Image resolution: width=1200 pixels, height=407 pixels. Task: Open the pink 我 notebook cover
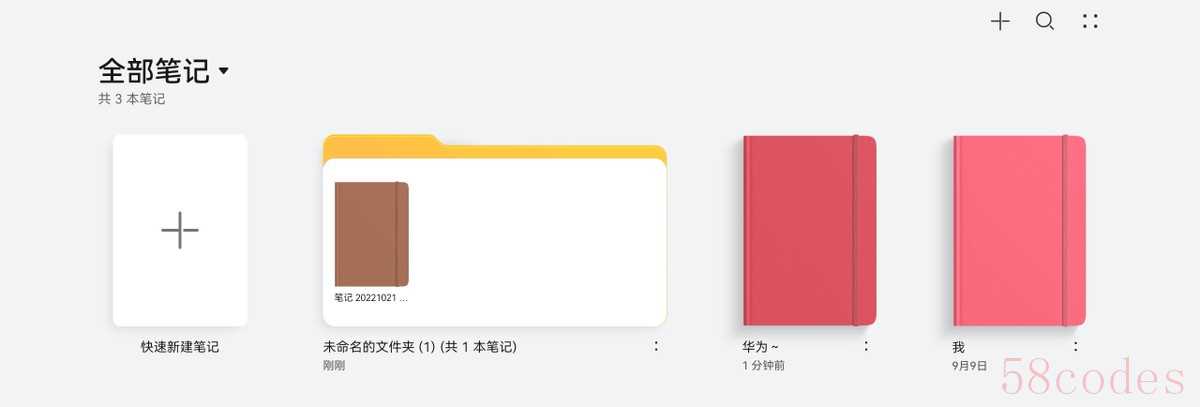[1019, 230]
